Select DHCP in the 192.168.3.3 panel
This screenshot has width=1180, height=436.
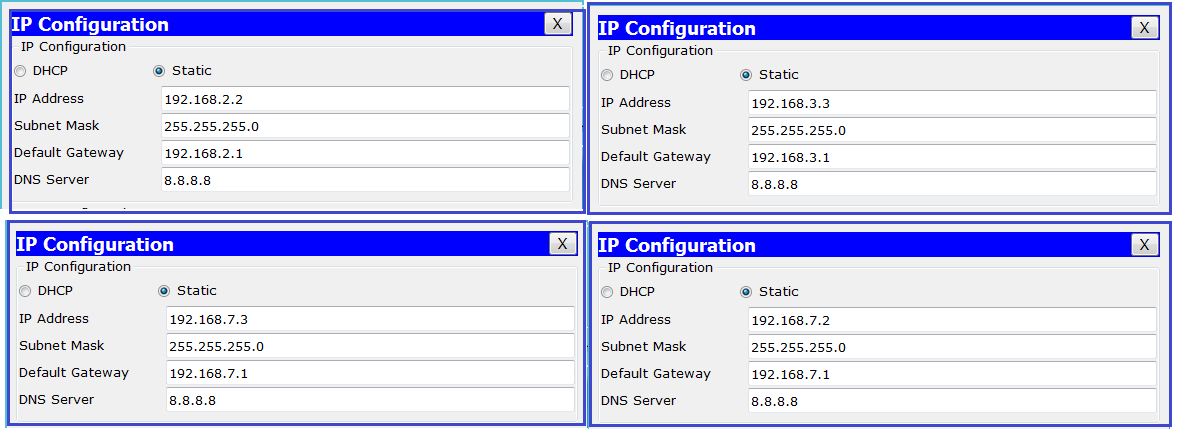coord(607,75)
